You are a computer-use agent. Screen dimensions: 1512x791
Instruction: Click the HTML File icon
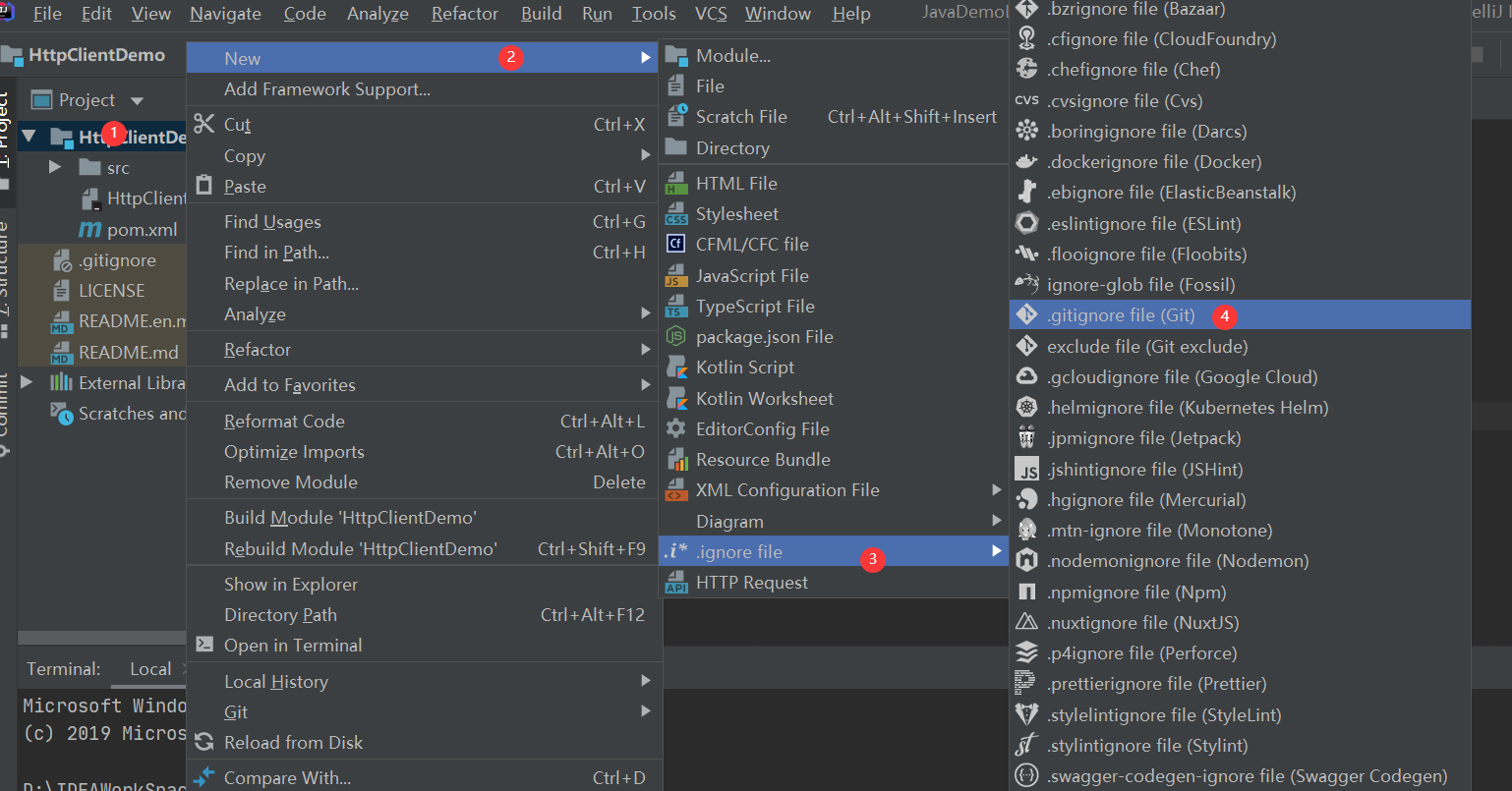[x=676, y=184]
